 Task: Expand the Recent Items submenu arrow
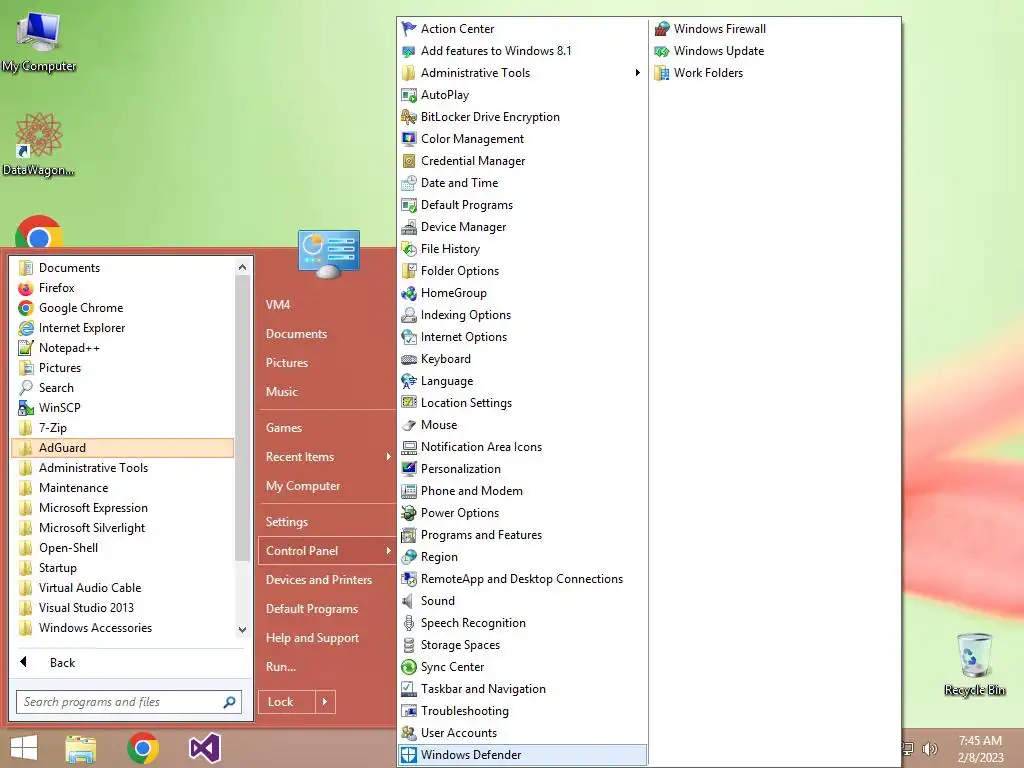pos(388,457)
